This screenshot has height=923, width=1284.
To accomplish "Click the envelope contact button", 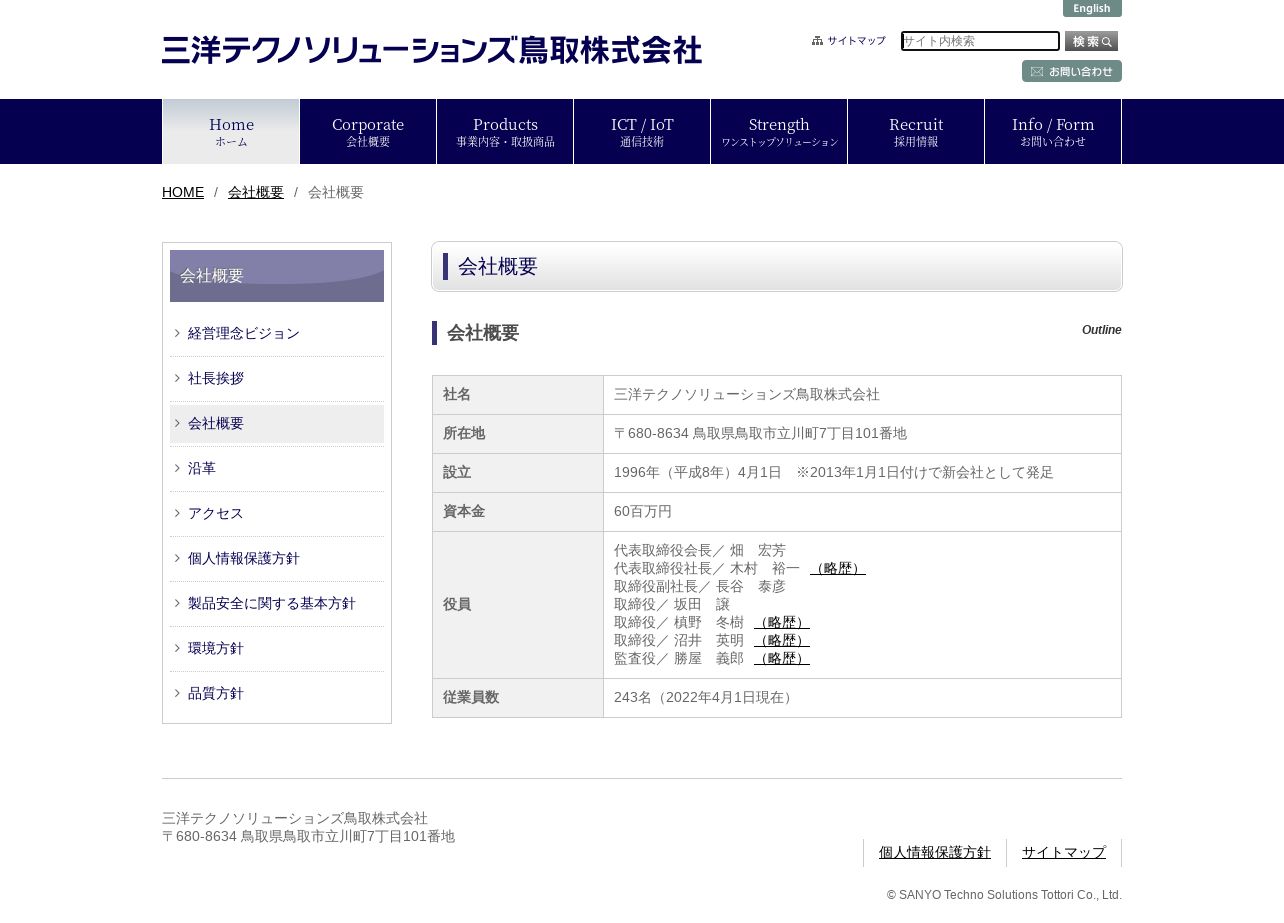I will [x=1071, y=71].
